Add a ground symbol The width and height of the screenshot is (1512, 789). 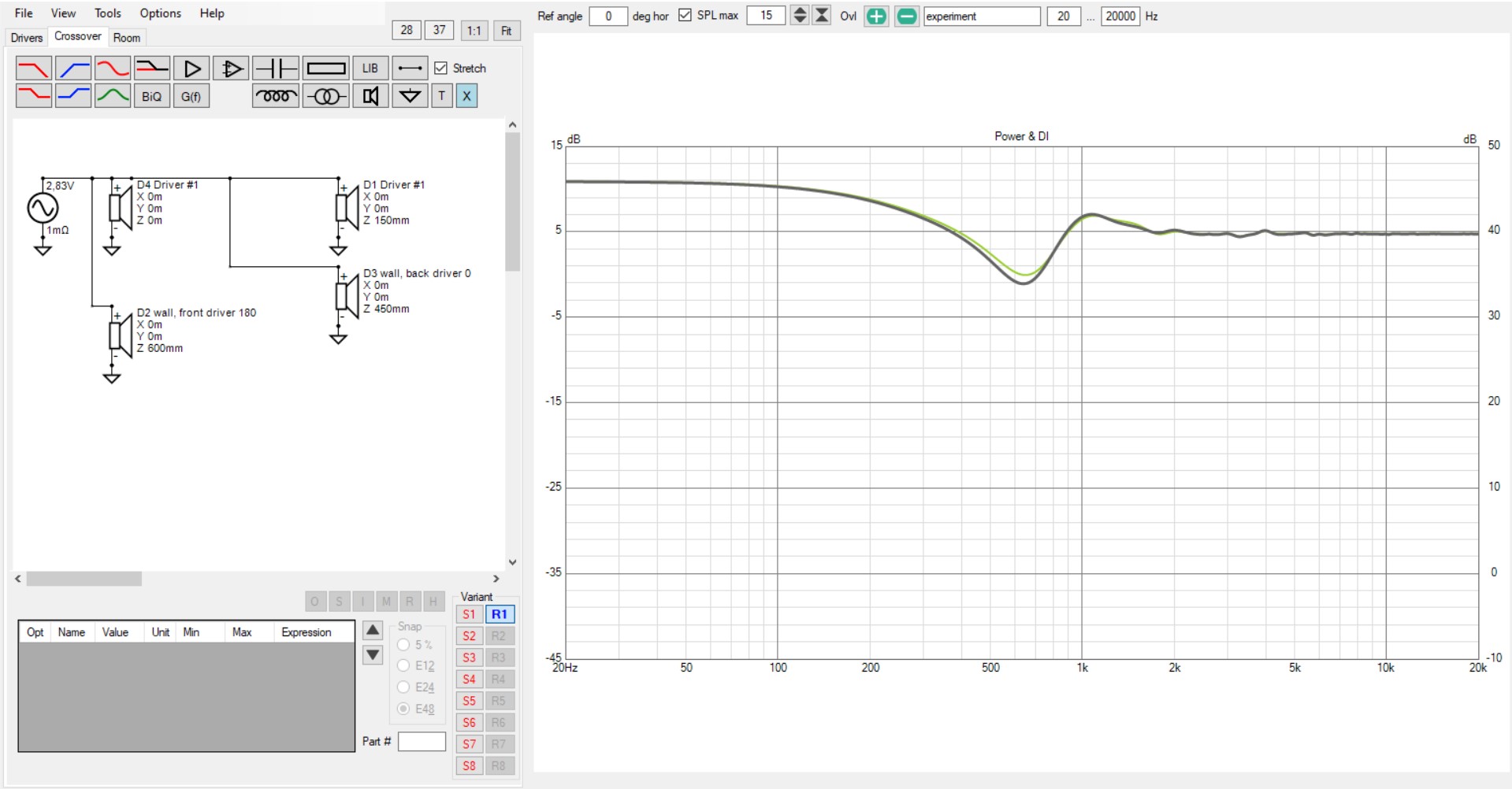click(410, 96)
